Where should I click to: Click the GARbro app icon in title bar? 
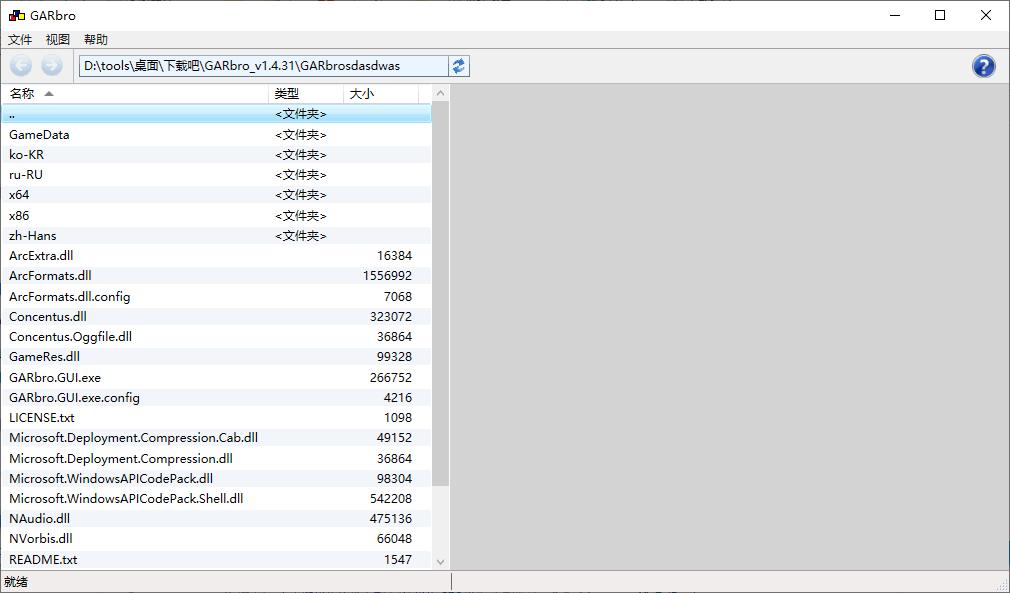pyautogui.click(x=17, y=15)
